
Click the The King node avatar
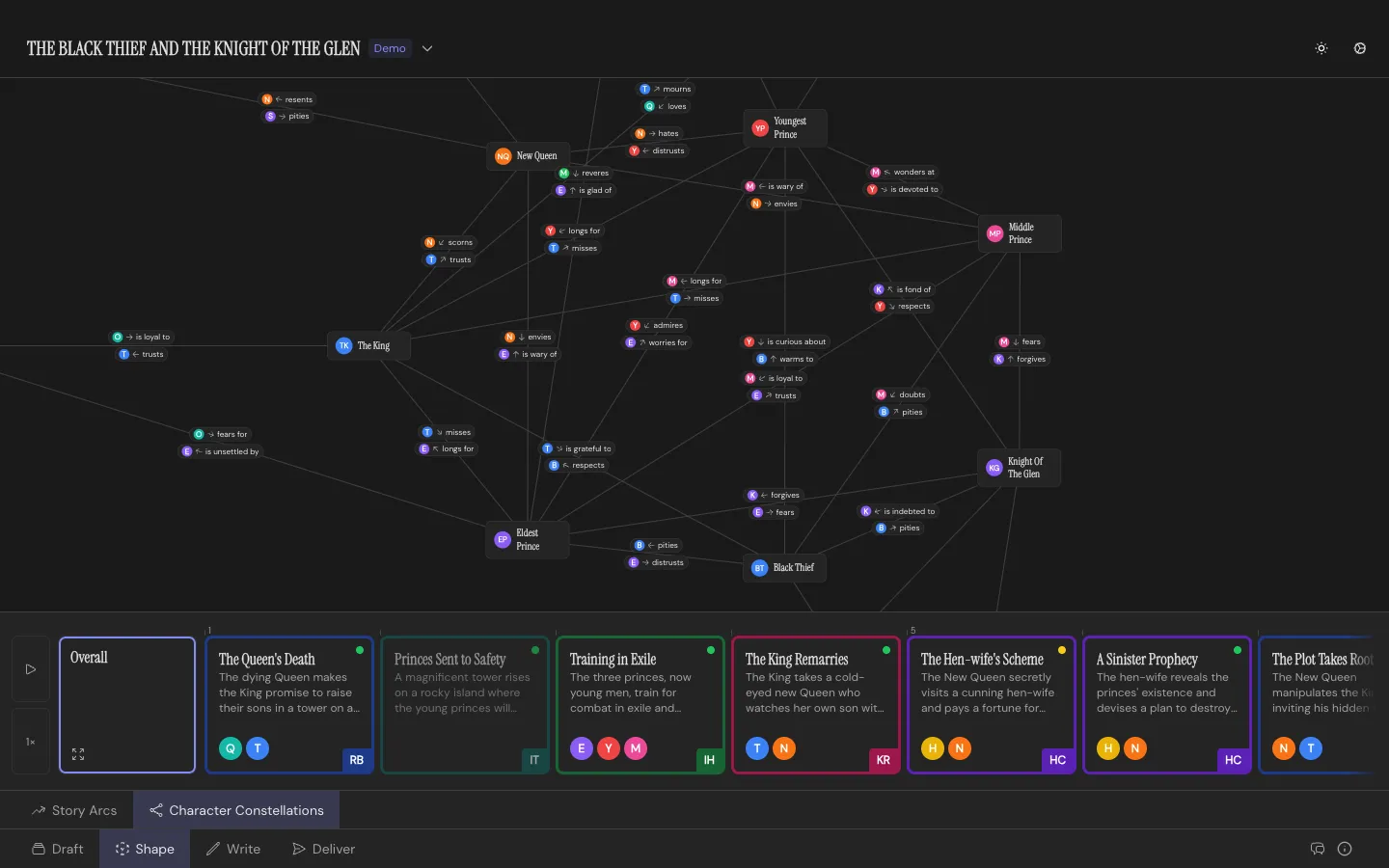[343, 345]
